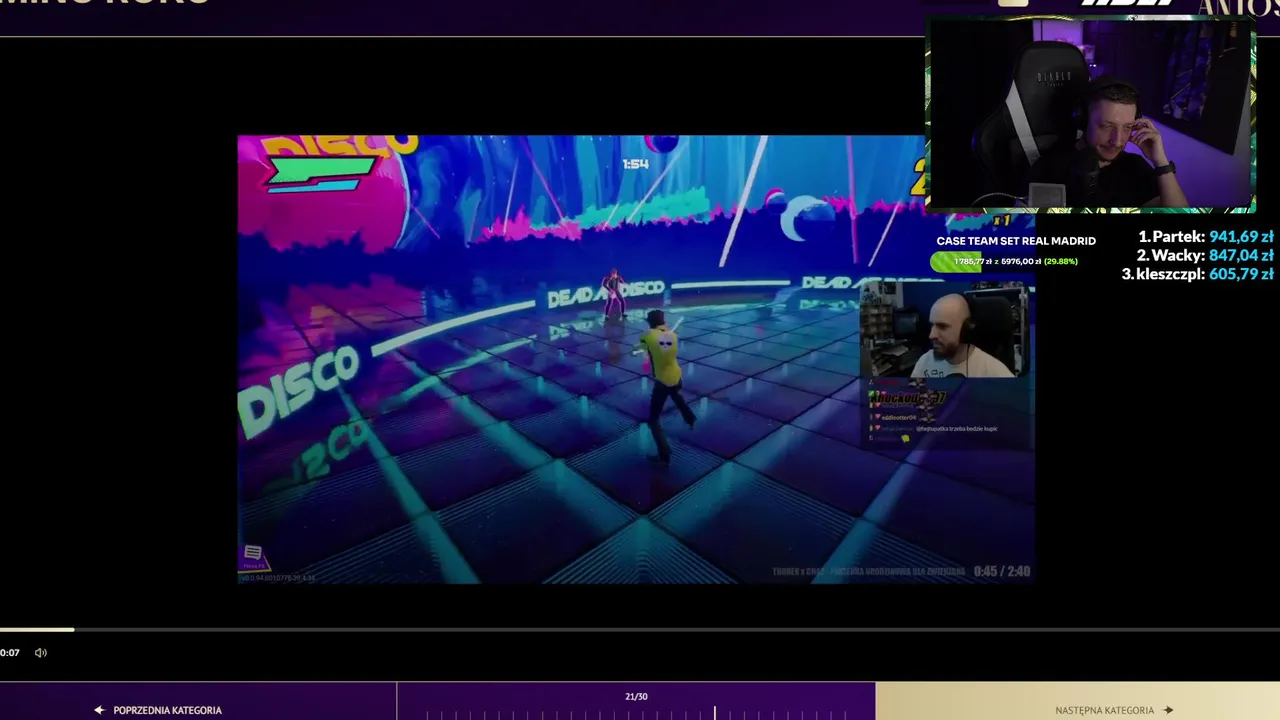
Task: Click the Case Team Set Real Madrid title
Action: pos(1016,241)
